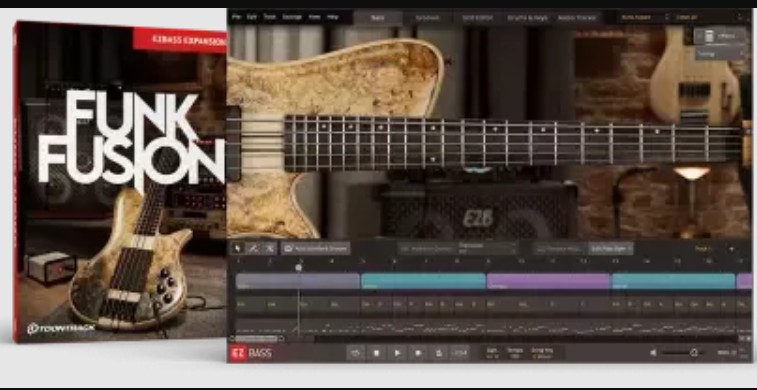Image resolution: width=757 pixels, height=390 pixels.
Task: Click the Edit Play Style button
Action: coord(611,249)
